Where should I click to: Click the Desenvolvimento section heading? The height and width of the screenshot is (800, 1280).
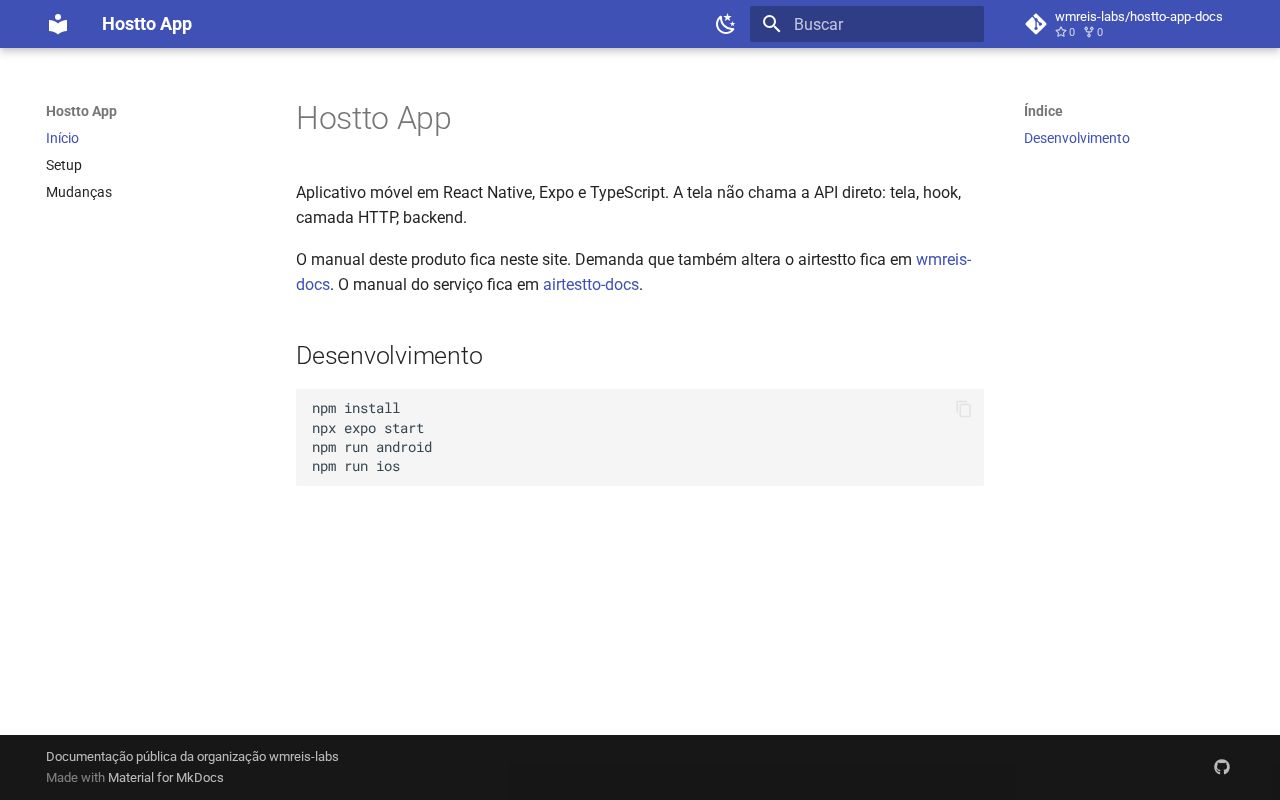pyautogui.click(x=389, y=356)
